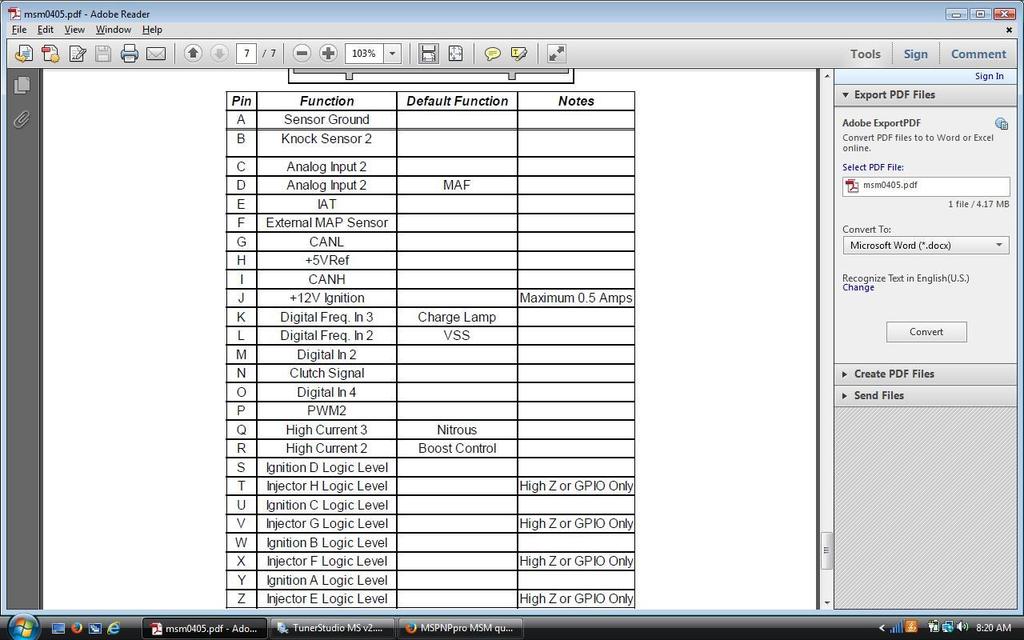Launch Internet Explorer from the quick launch
This screenshot has width=1024, height=640.
114,628
